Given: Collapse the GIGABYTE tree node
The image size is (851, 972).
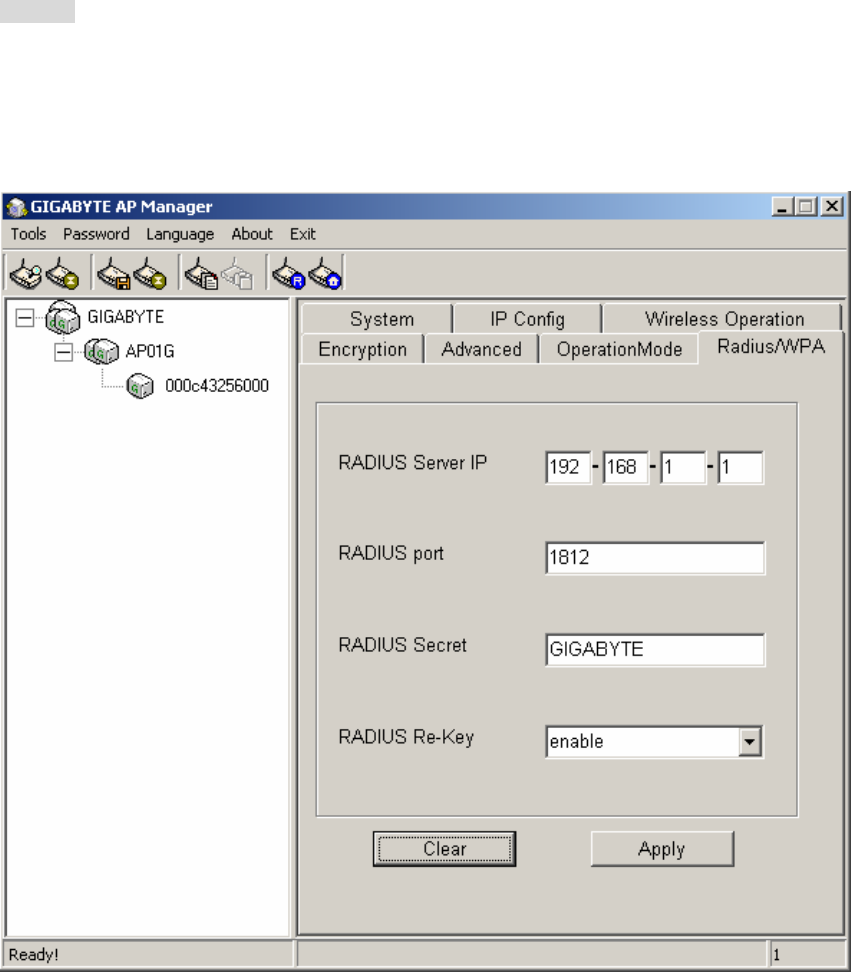Looking at the screenshot, I should pyautogui.click(x=25, y=318).
